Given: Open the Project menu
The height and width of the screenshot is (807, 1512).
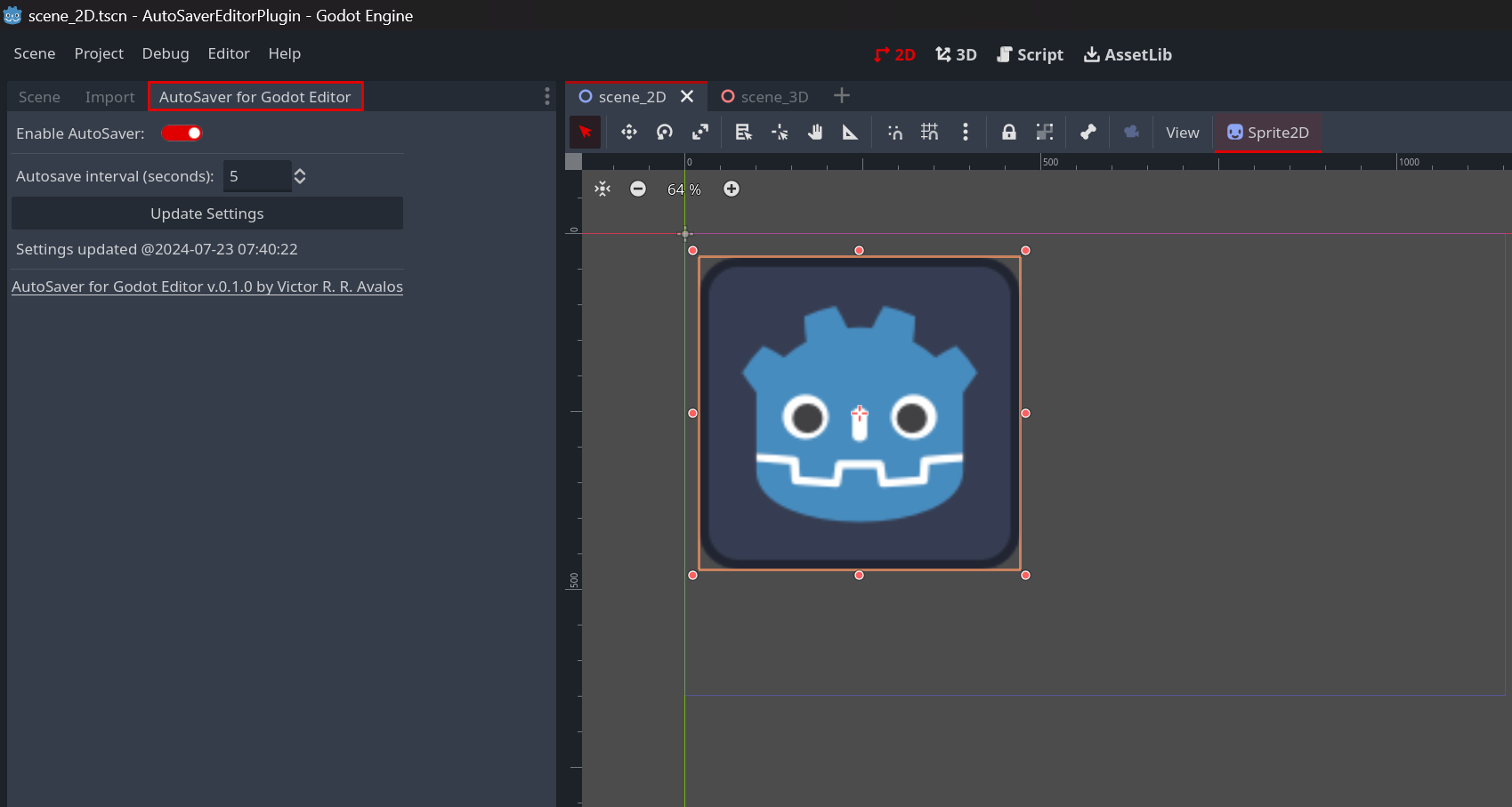Looking at the screenshot, I should 99,53.
